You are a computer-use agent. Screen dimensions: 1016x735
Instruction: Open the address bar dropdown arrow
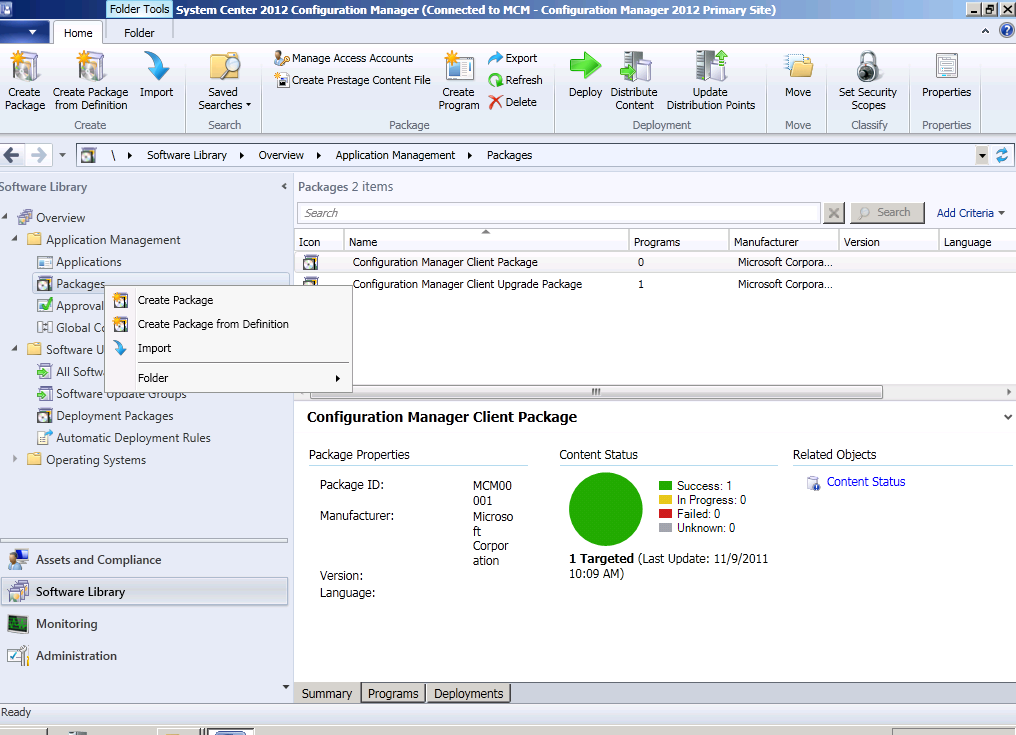[982, 155]
